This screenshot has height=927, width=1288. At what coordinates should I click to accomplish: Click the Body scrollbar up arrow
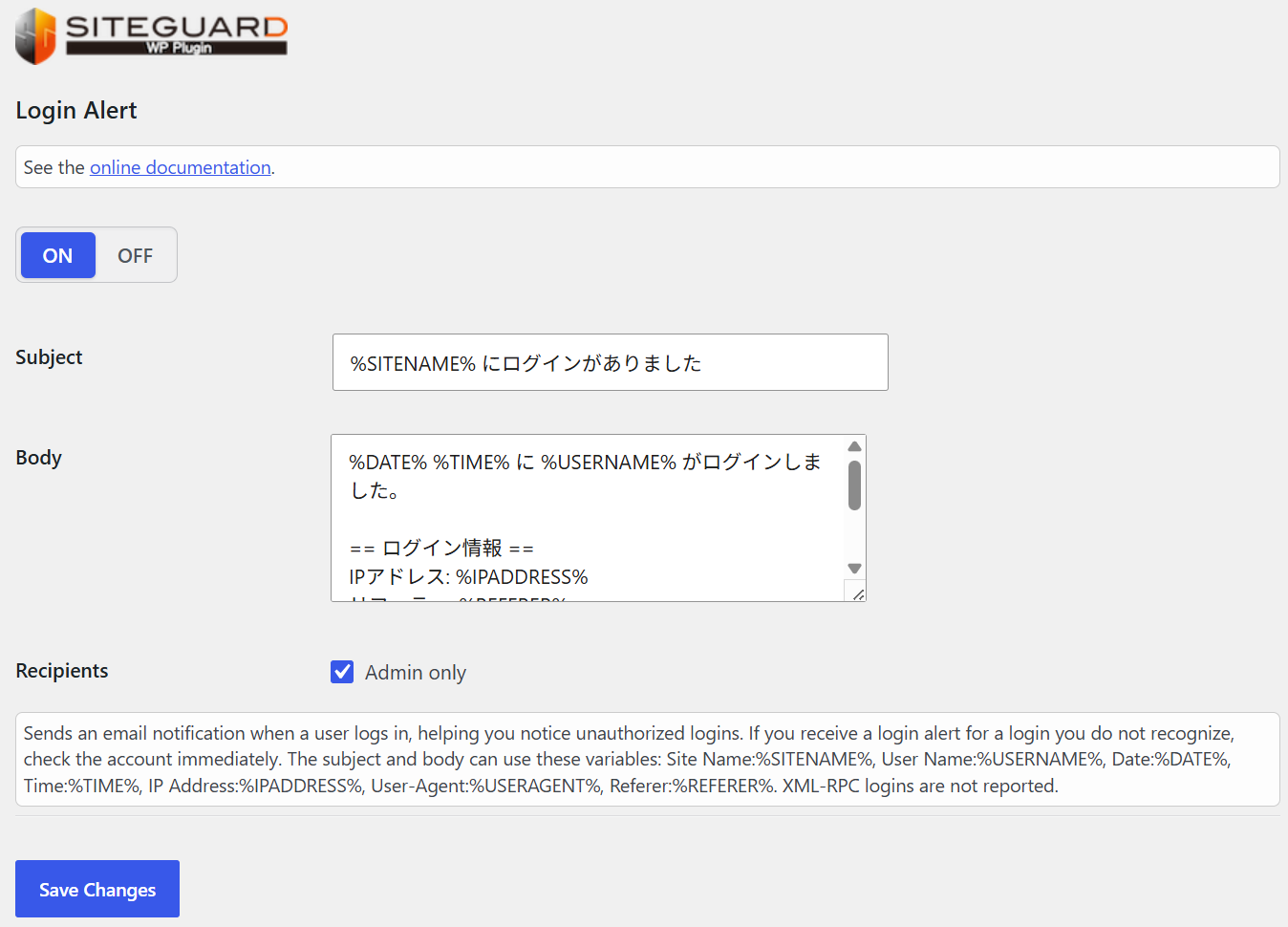[854, 446]
